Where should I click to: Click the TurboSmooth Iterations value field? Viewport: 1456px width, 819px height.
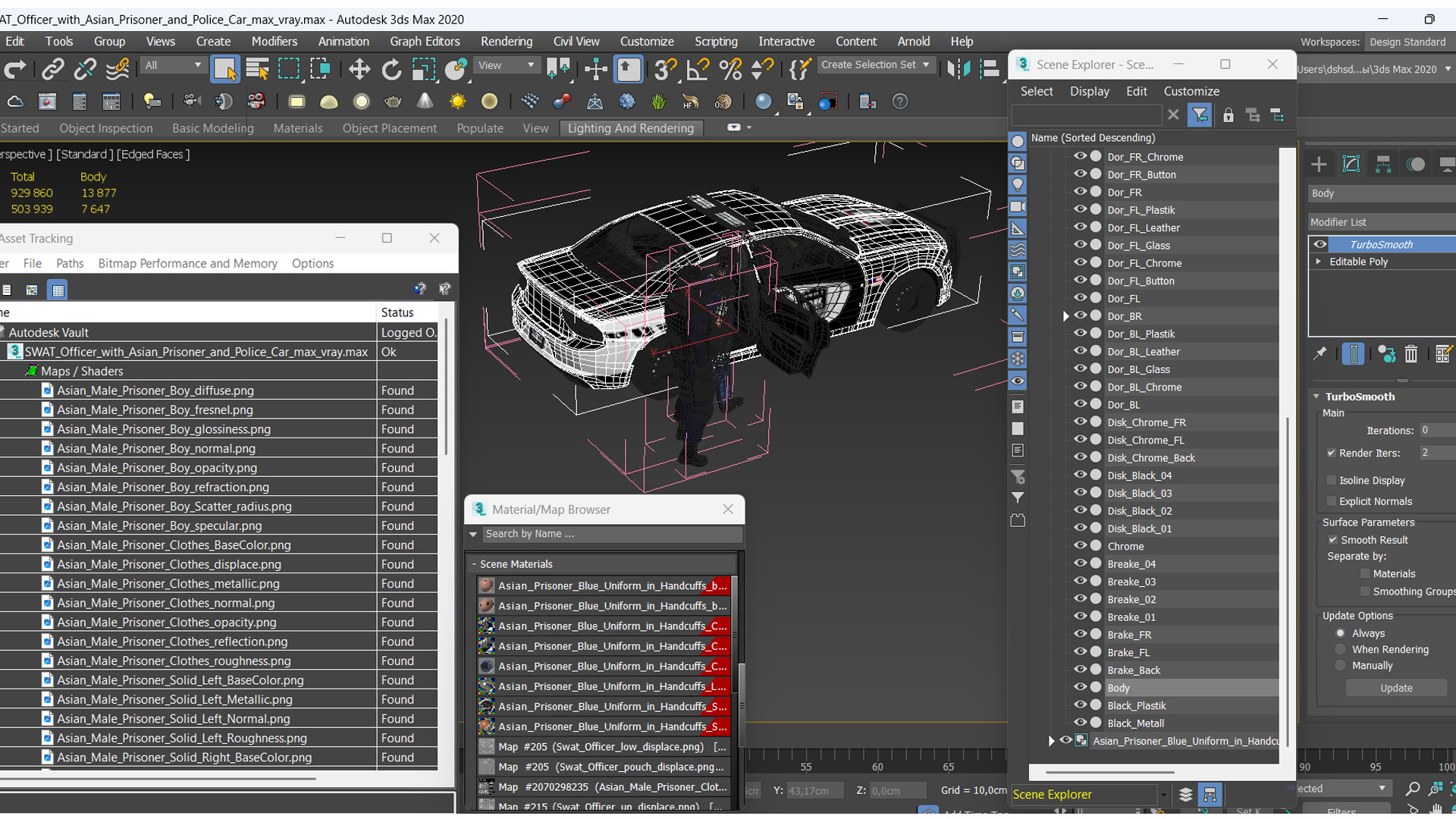pos(1437,430)
